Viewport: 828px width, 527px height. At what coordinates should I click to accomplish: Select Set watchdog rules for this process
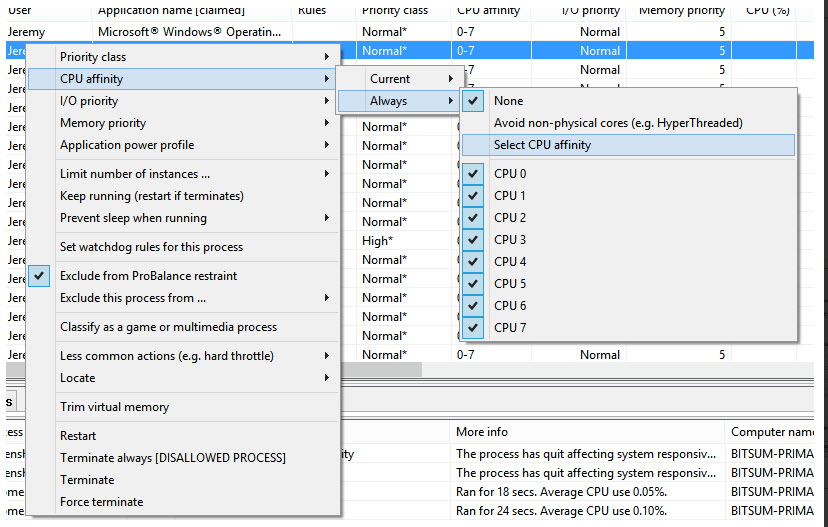pyautogui.click(x=151, y=247)
